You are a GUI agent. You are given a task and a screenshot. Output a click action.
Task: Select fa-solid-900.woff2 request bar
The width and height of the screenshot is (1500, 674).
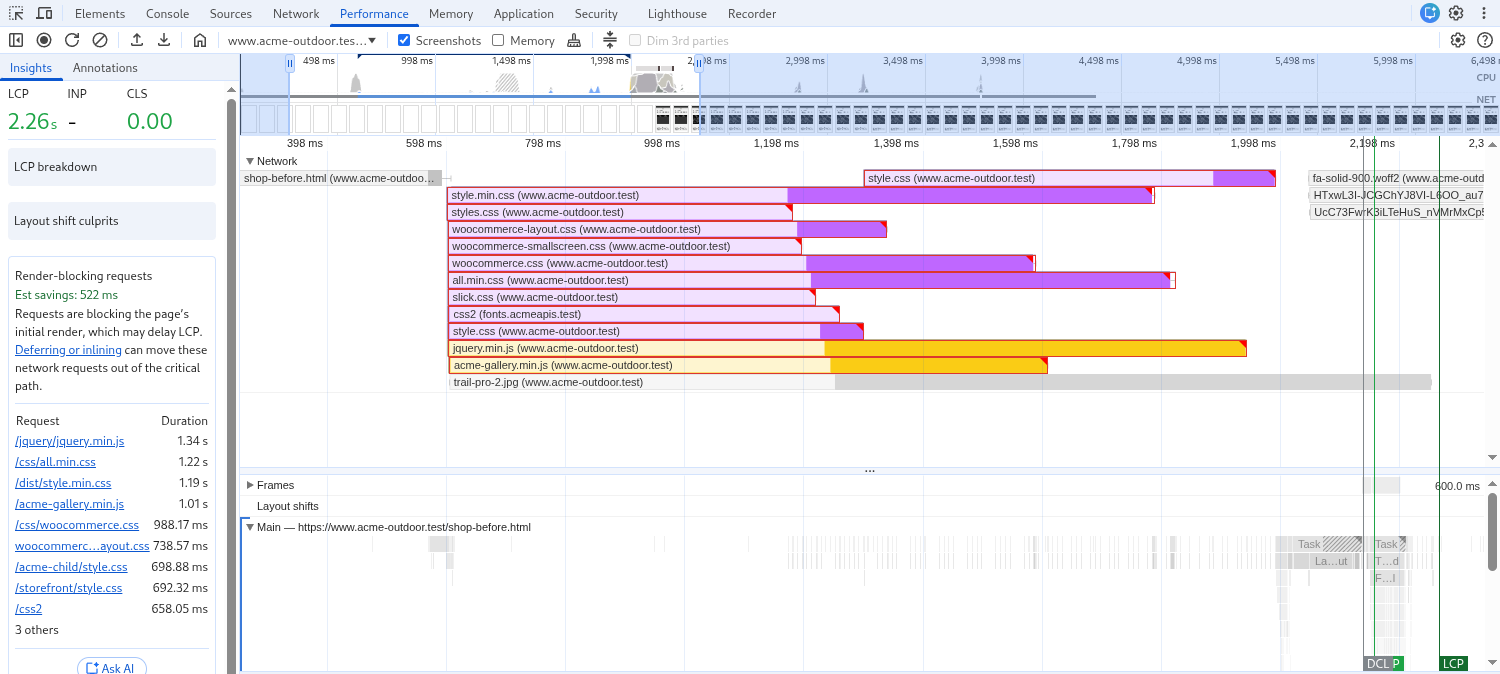coord(1397,178)
